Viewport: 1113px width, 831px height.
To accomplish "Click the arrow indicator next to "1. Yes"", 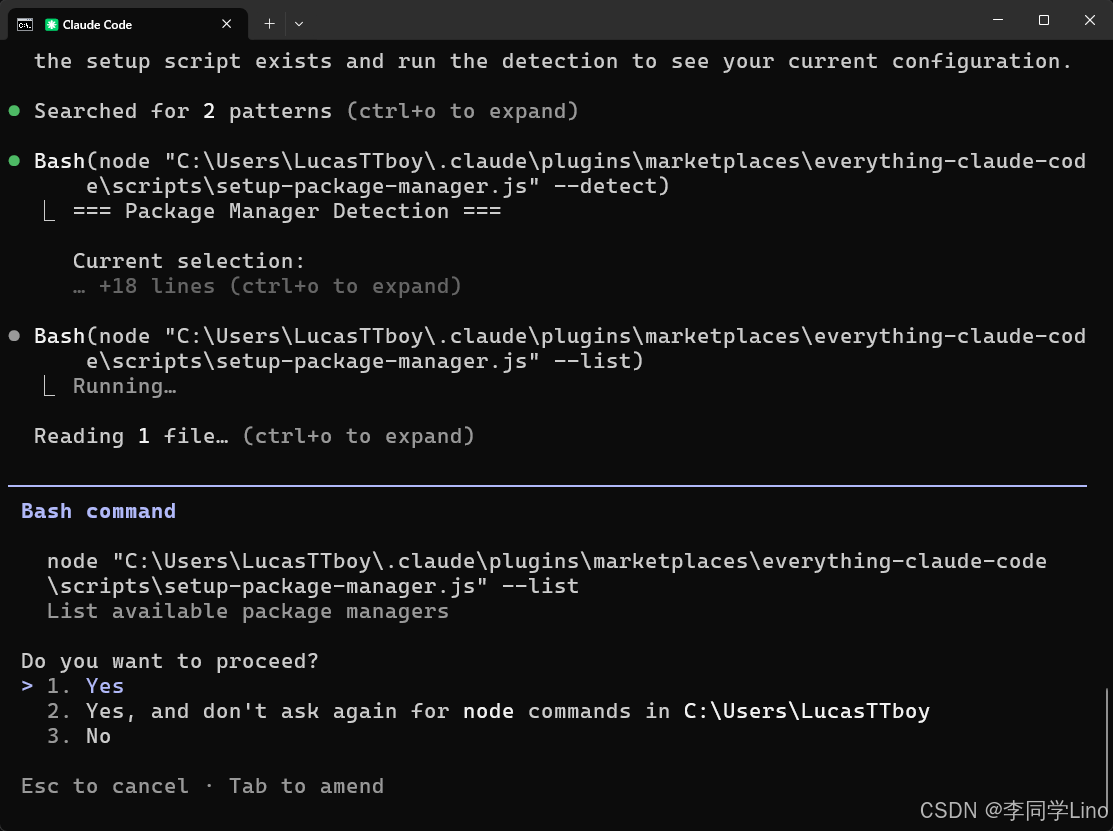I will tap(26, 686).
